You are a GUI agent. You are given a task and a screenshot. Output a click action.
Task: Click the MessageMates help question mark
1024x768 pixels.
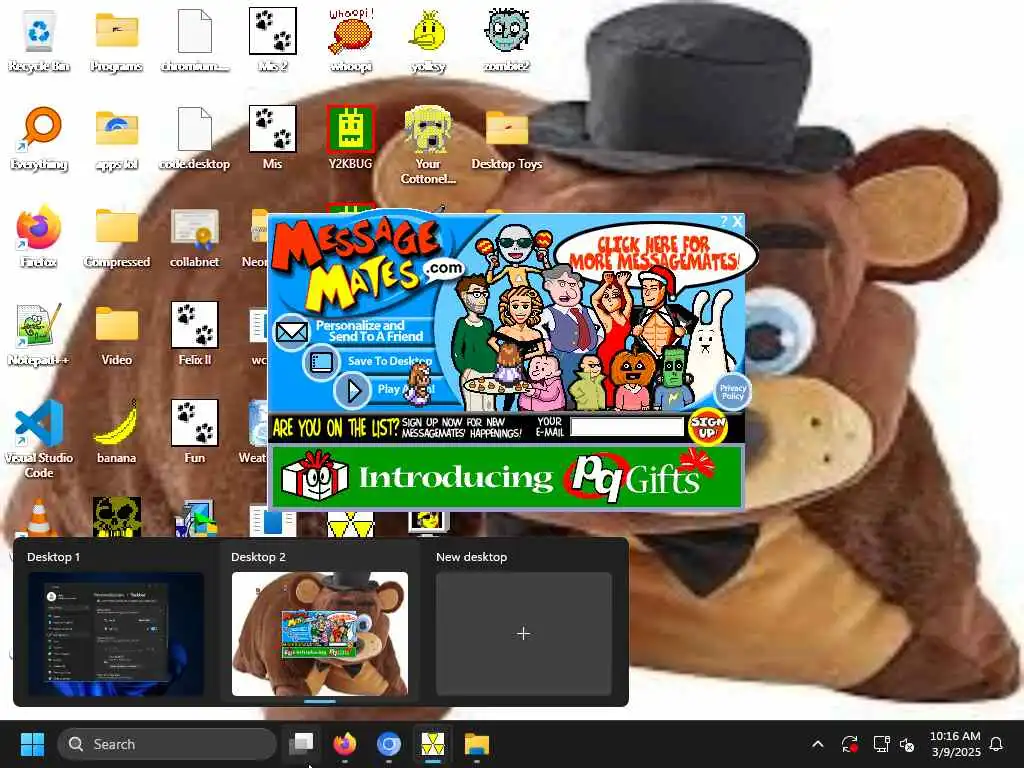coord(724,221)
